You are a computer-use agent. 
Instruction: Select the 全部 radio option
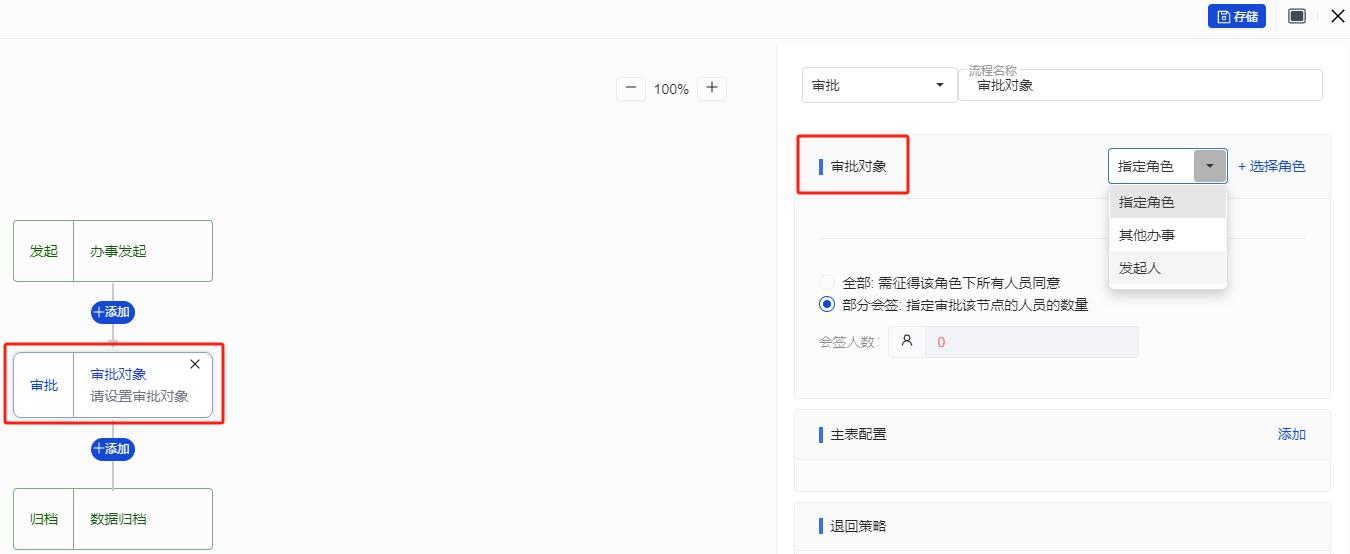[827, 283]
